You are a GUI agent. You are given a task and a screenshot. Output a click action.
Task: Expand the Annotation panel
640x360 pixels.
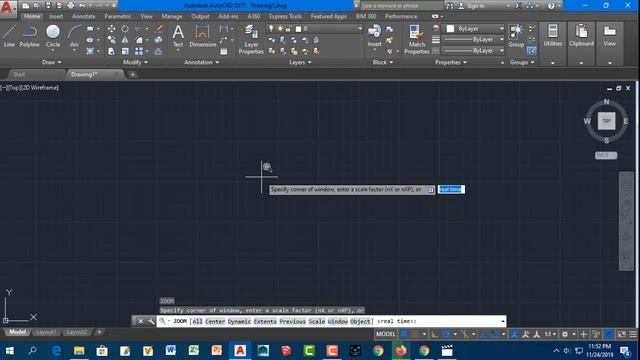coord(202,62)
